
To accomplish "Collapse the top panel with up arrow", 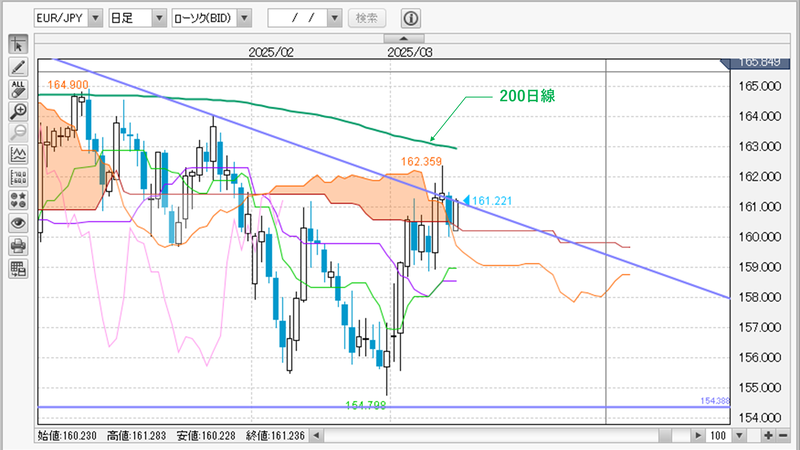I will click(x=404, y=39).
